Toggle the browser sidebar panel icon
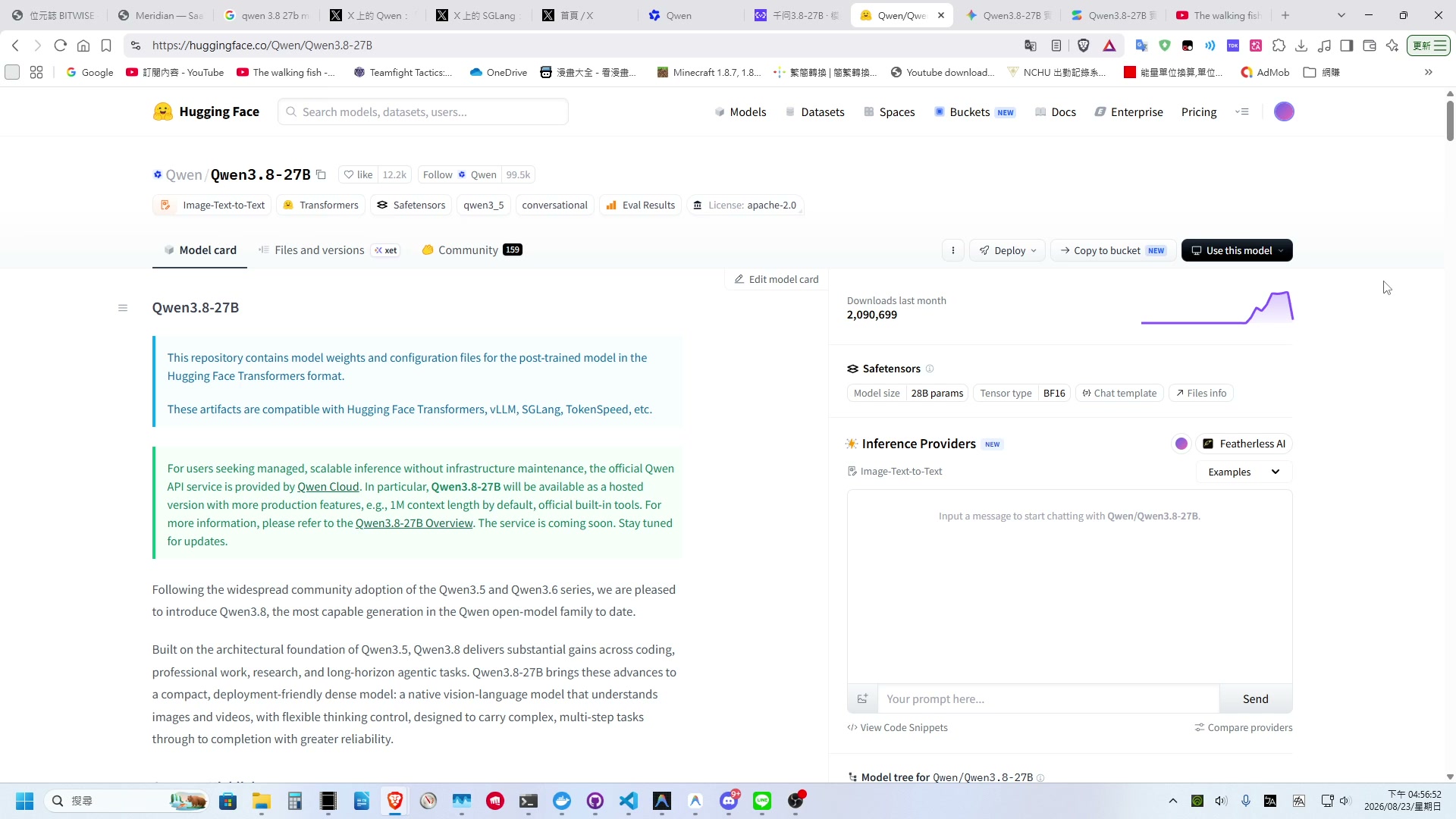Screen dimensions: 1456x819 point(1347,45)
